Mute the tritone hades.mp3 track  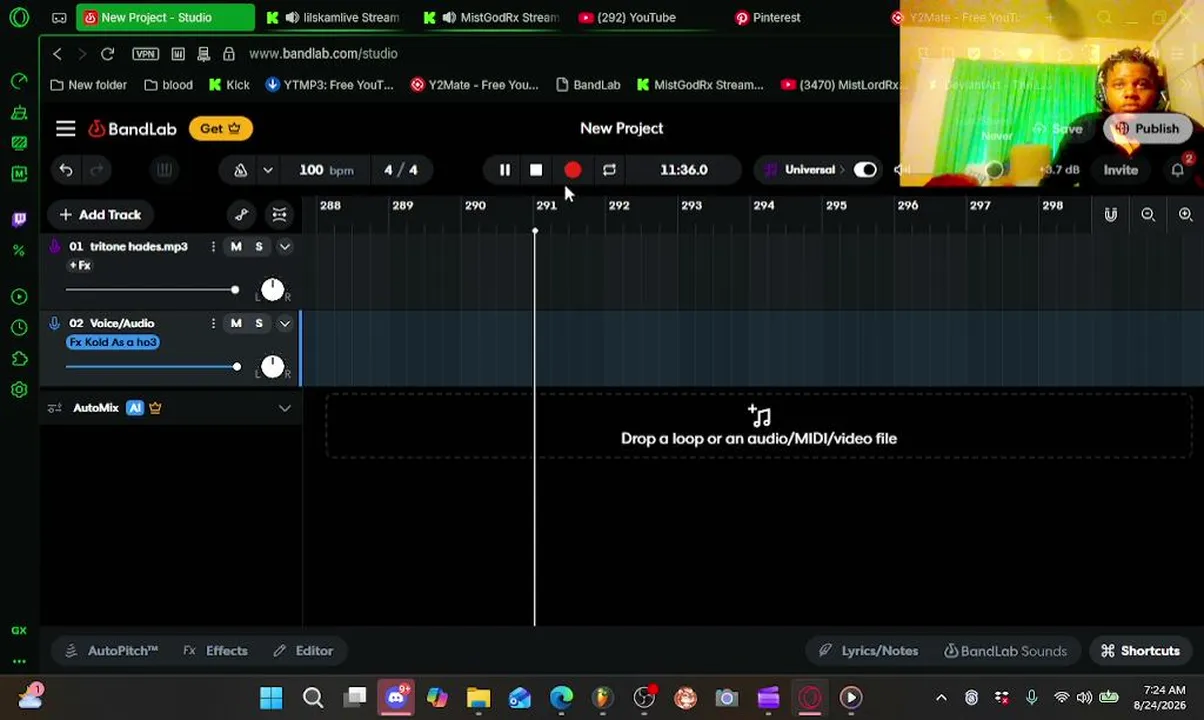tap(236, 246)
